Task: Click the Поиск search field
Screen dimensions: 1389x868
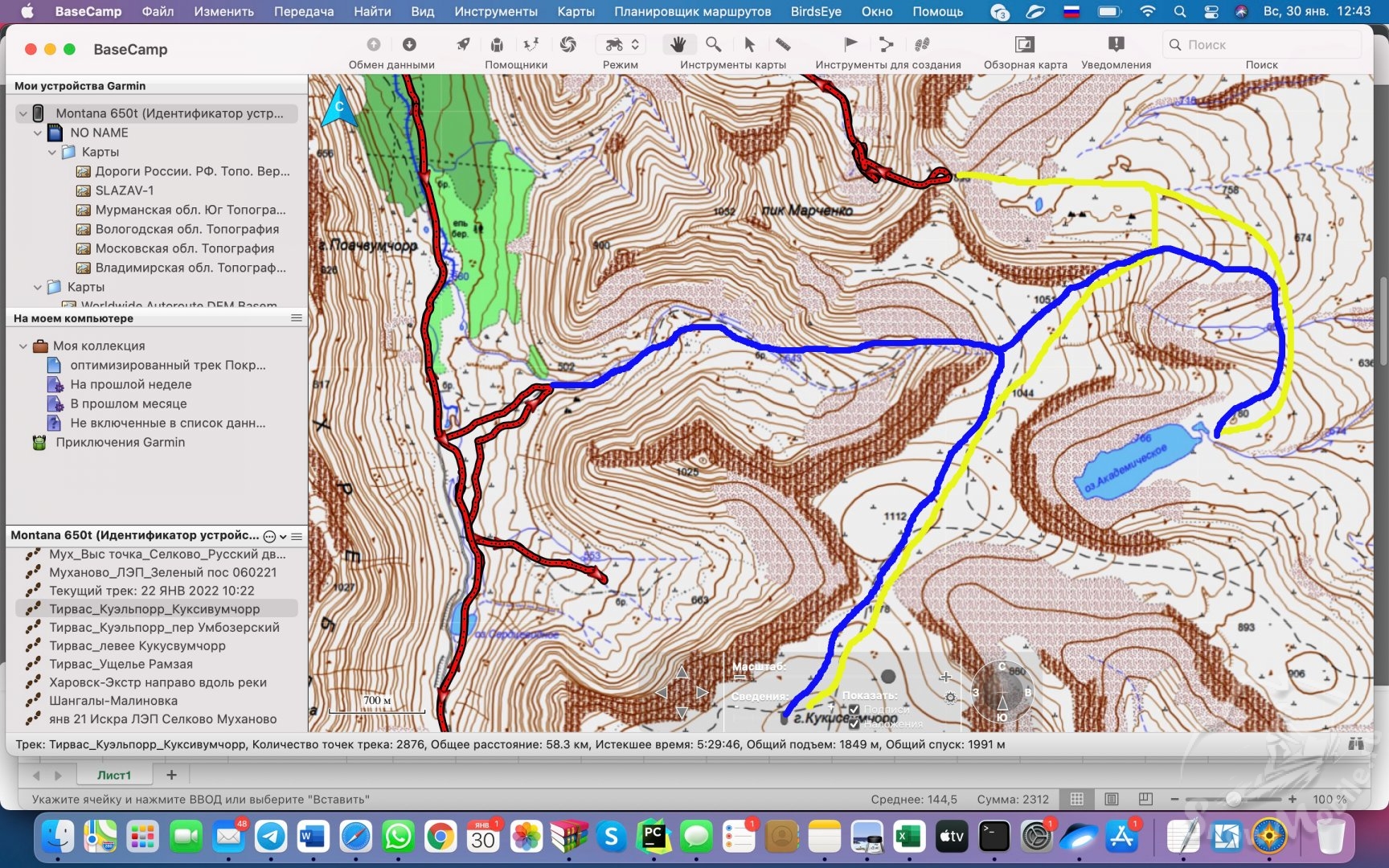Action: coord(1262,45)
